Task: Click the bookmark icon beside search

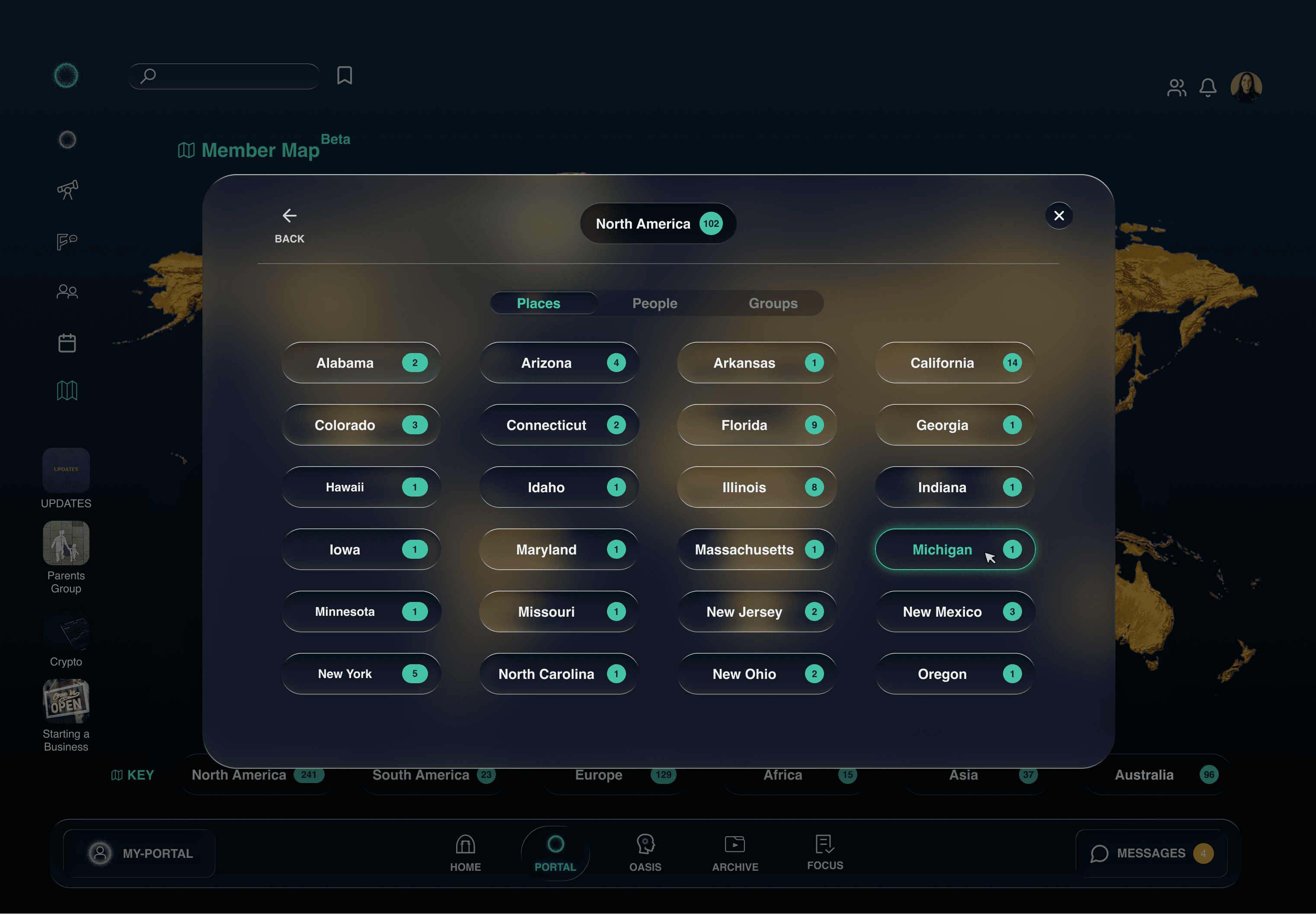Action: (344, 76)
